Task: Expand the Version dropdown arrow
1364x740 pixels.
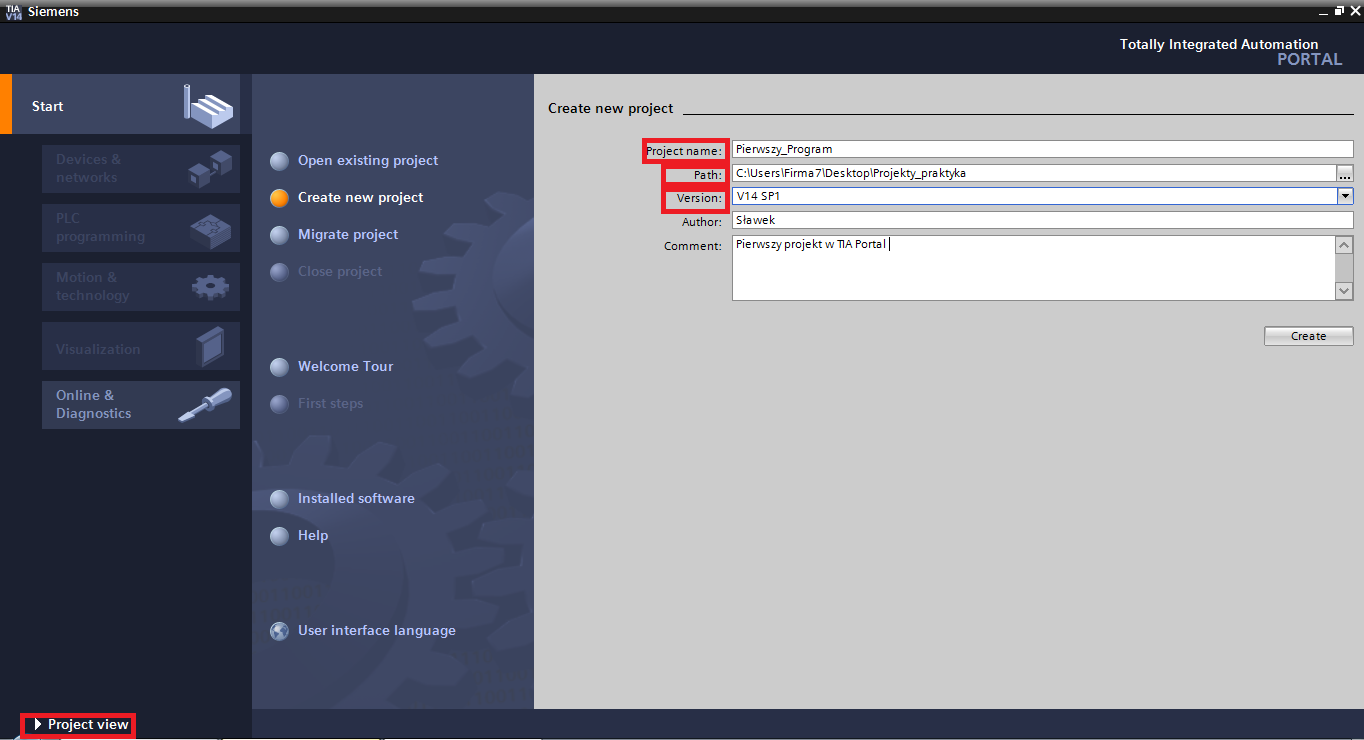Action: 1345,197
